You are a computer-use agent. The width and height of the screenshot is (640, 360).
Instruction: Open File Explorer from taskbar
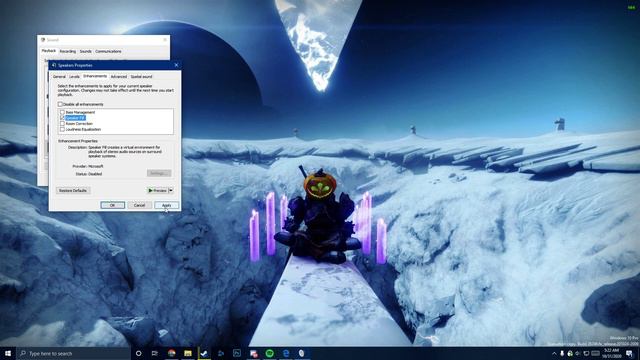tap(188, 353)
